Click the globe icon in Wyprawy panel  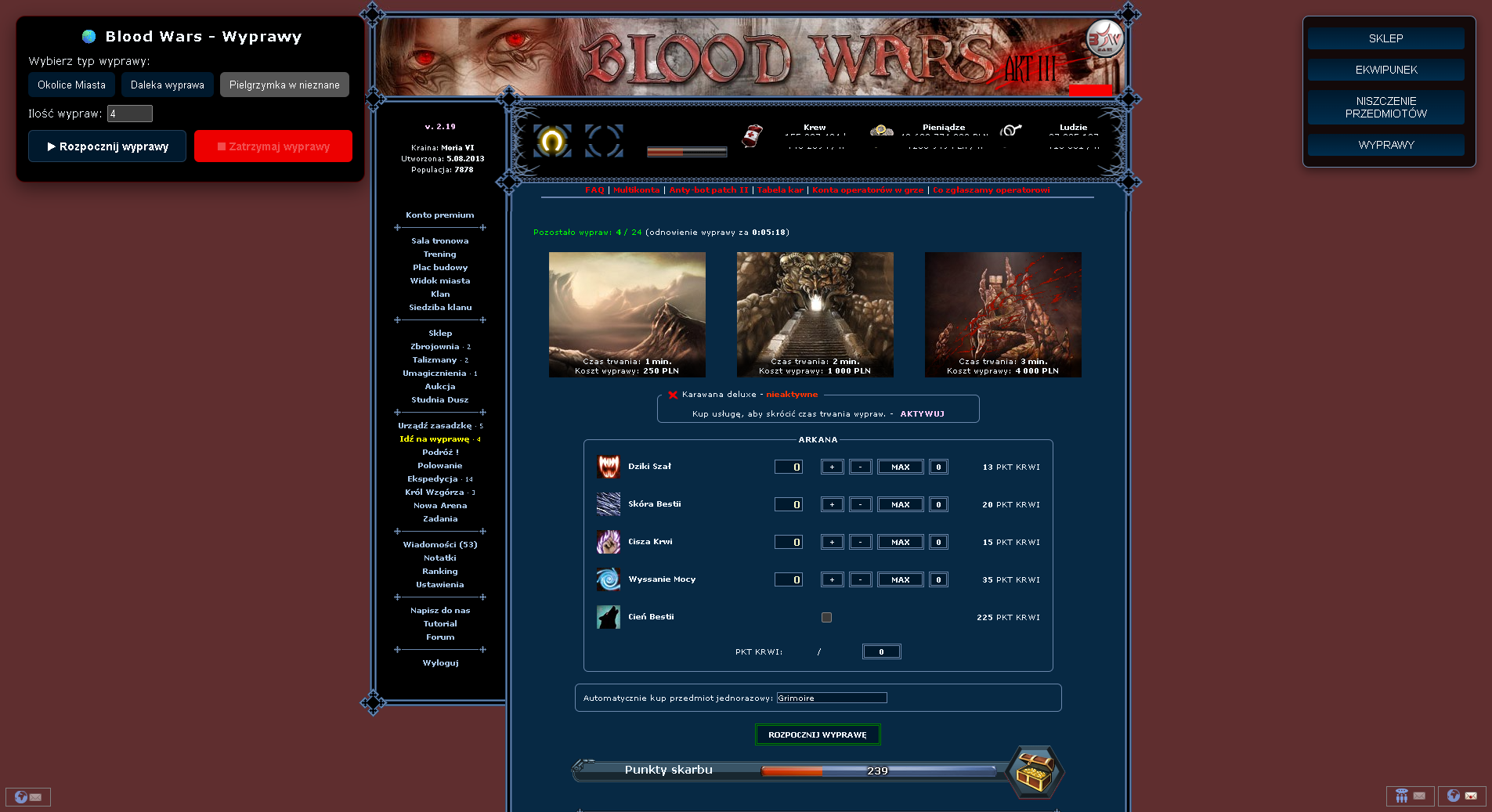point(89,37)
